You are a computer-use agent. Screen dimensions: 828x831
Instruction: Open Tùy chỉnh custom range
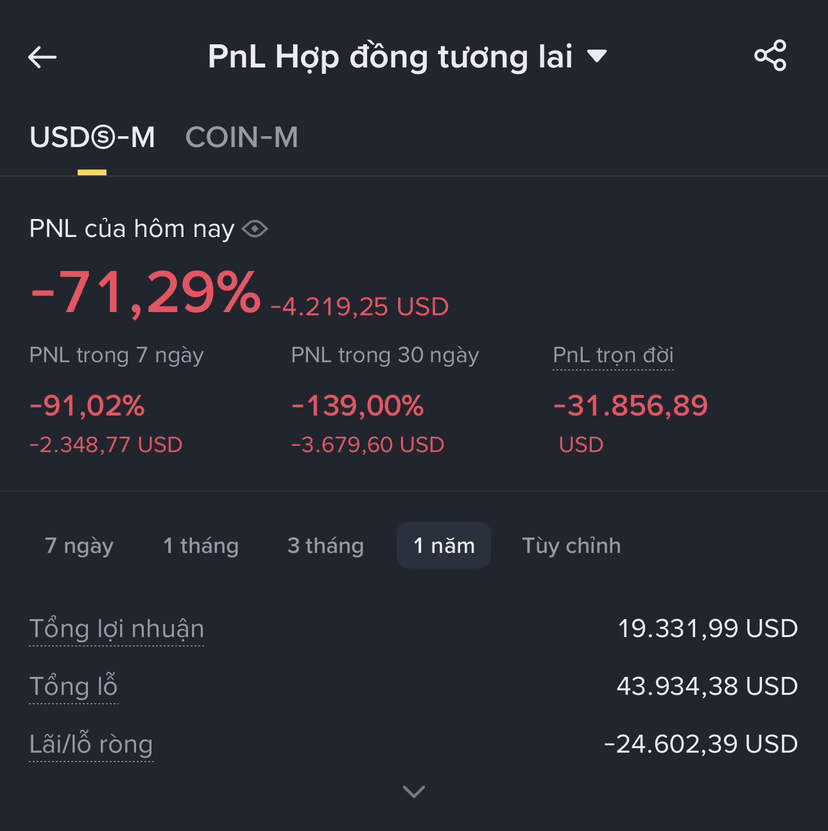pos(571,546)
